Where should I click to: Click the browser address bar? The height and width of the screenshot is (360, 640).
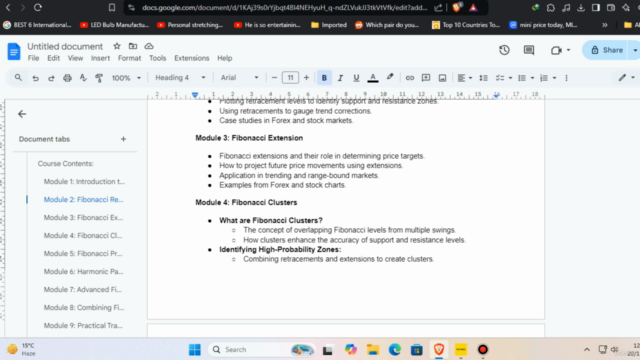point(284,8)
